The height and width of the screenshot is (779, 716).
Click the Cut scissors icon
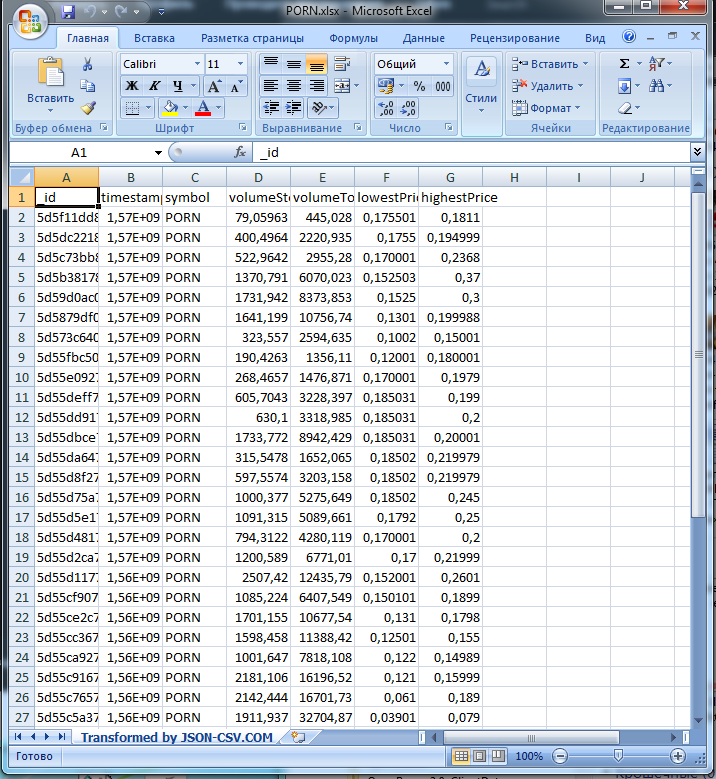[x=88, y=64]
